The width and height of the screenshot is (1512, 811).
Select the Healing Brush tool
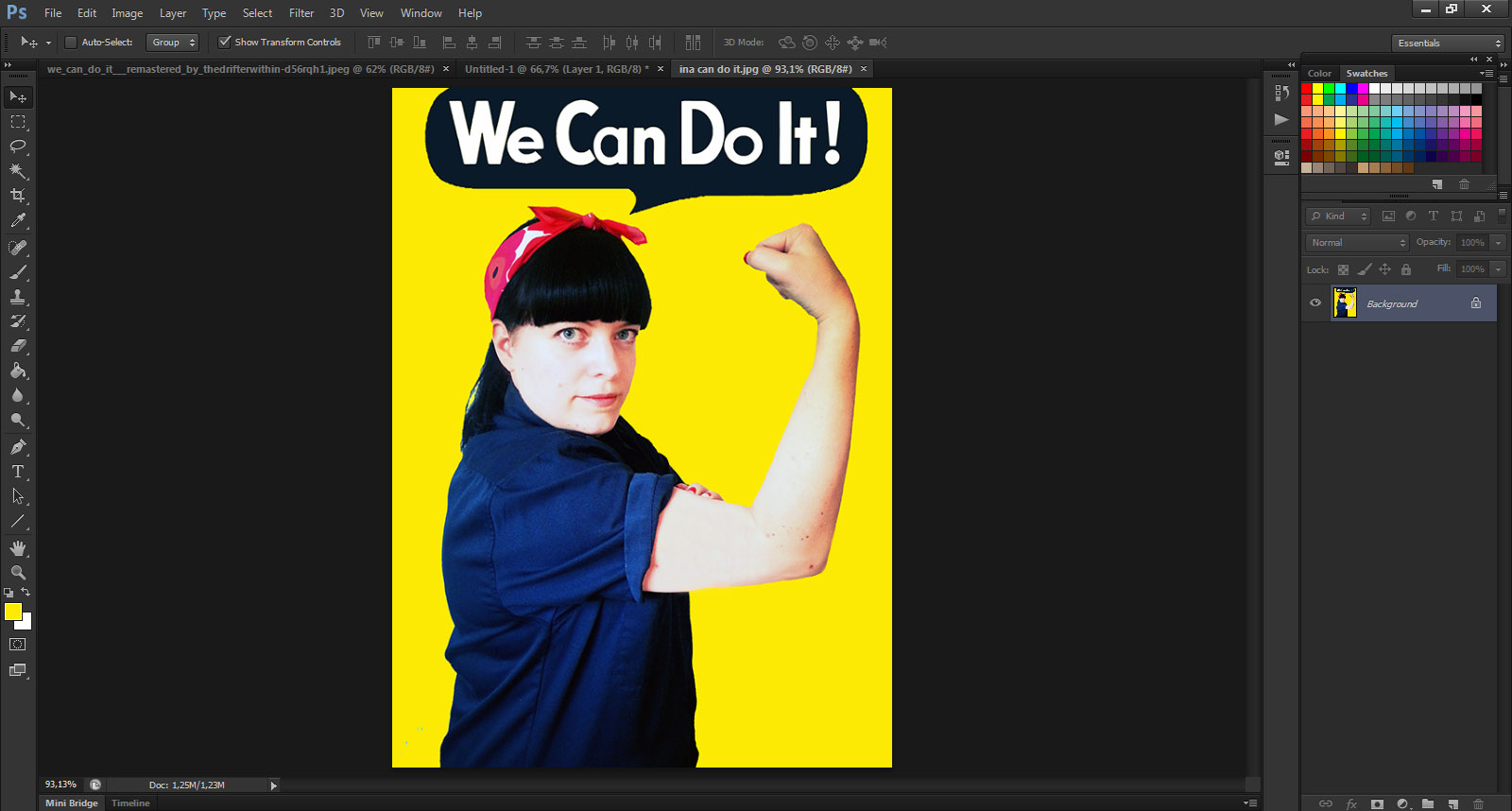pyautogui.click(x=18, y=248)
